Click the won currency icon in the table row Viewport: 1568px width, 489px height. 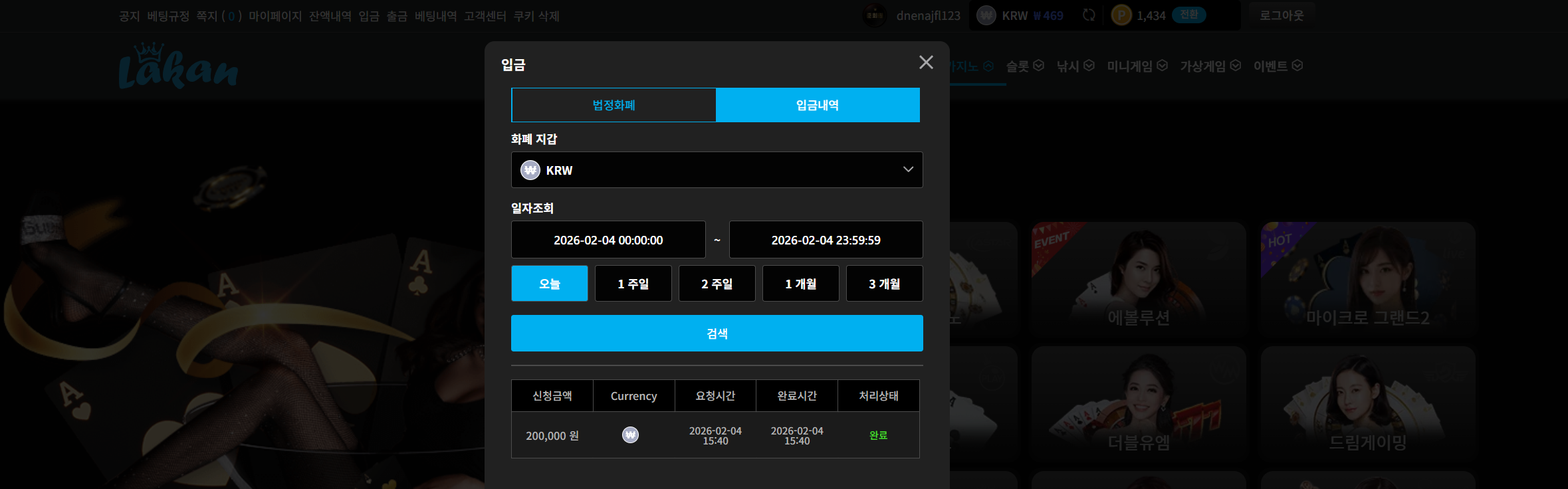tap(630, 435)
